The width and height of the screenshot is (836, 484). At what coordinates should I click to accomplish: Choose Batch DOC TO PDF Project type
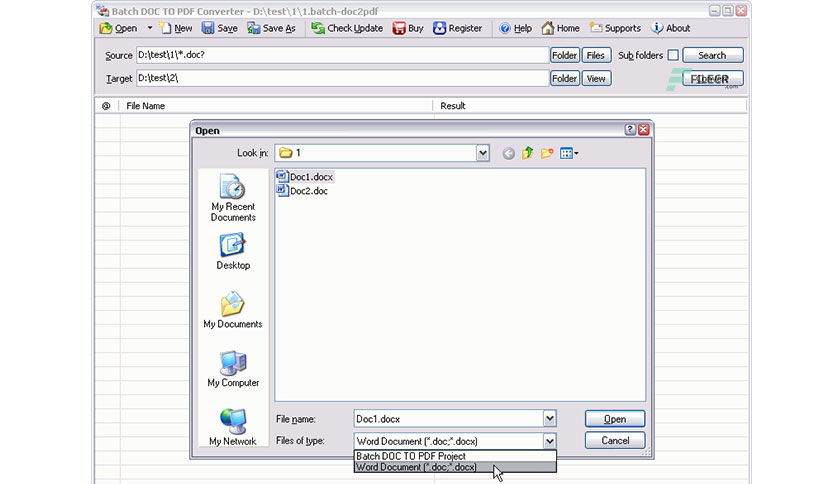point(455,456)
